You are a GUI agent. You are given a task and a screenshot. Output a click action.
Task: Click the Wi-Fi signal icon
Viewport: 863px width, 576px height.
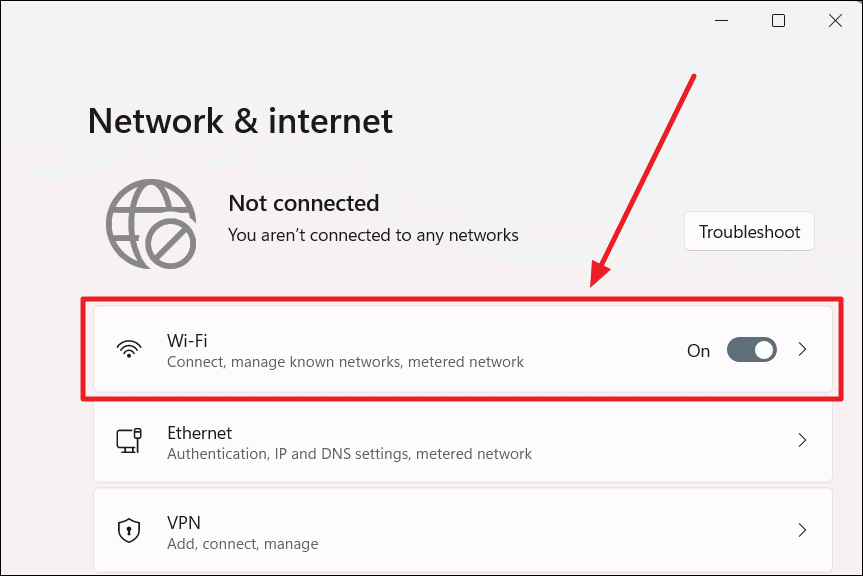[x=130, y=348]
